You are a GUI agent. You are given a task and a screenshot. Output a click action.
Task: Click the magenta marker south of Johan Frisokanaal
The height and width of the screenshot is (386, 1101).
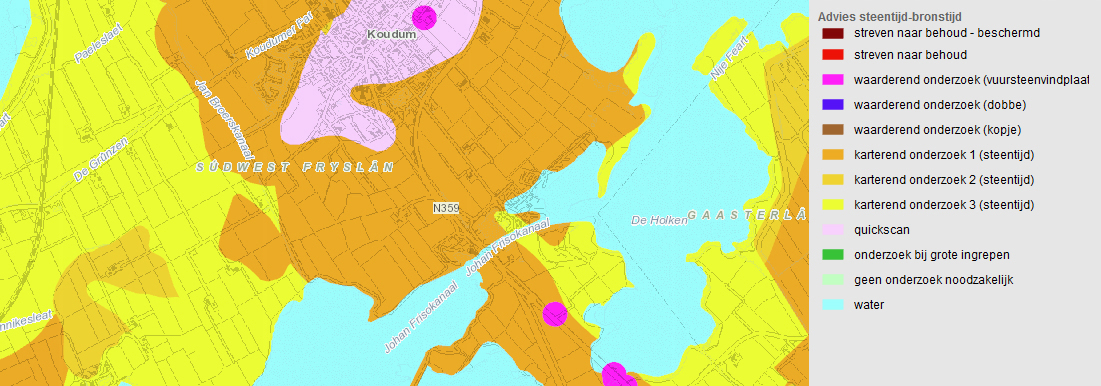pyautogui.click(x=555, y=314)
